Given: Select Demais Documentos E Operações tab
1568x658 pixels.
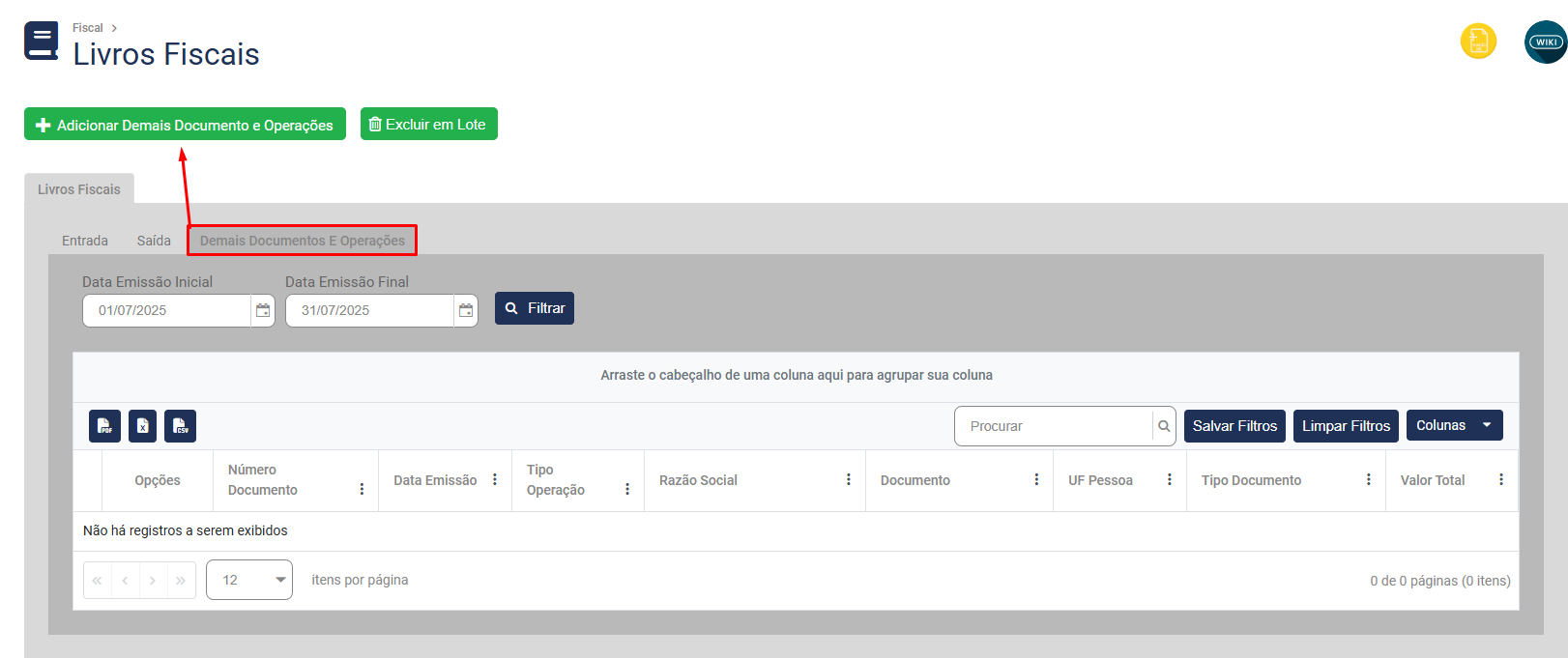Looking at the screenshot, I should tap(303, 241).
